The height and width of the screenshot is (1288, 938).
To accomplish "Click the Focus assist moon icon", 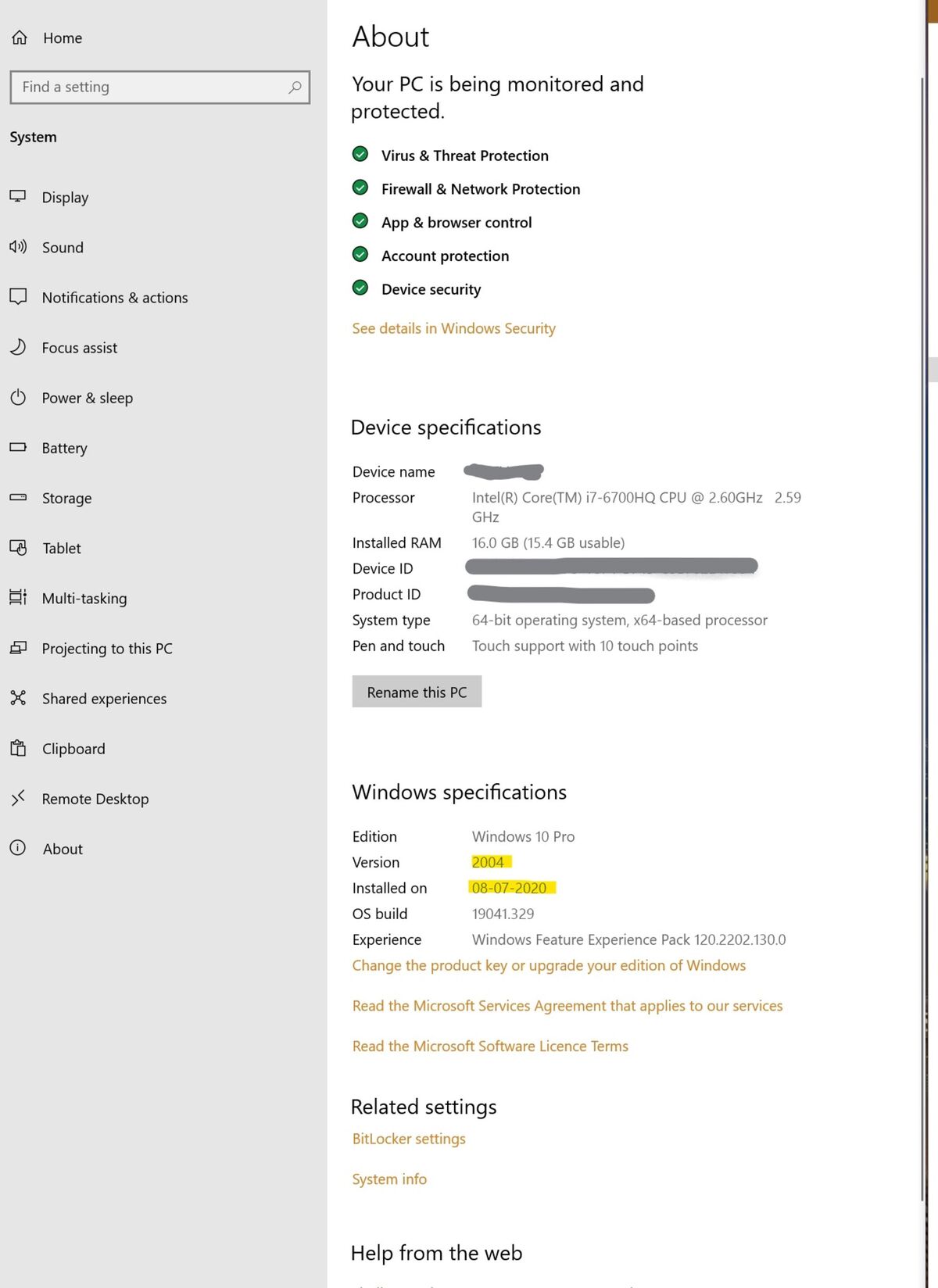I will [x=18, y=347].
